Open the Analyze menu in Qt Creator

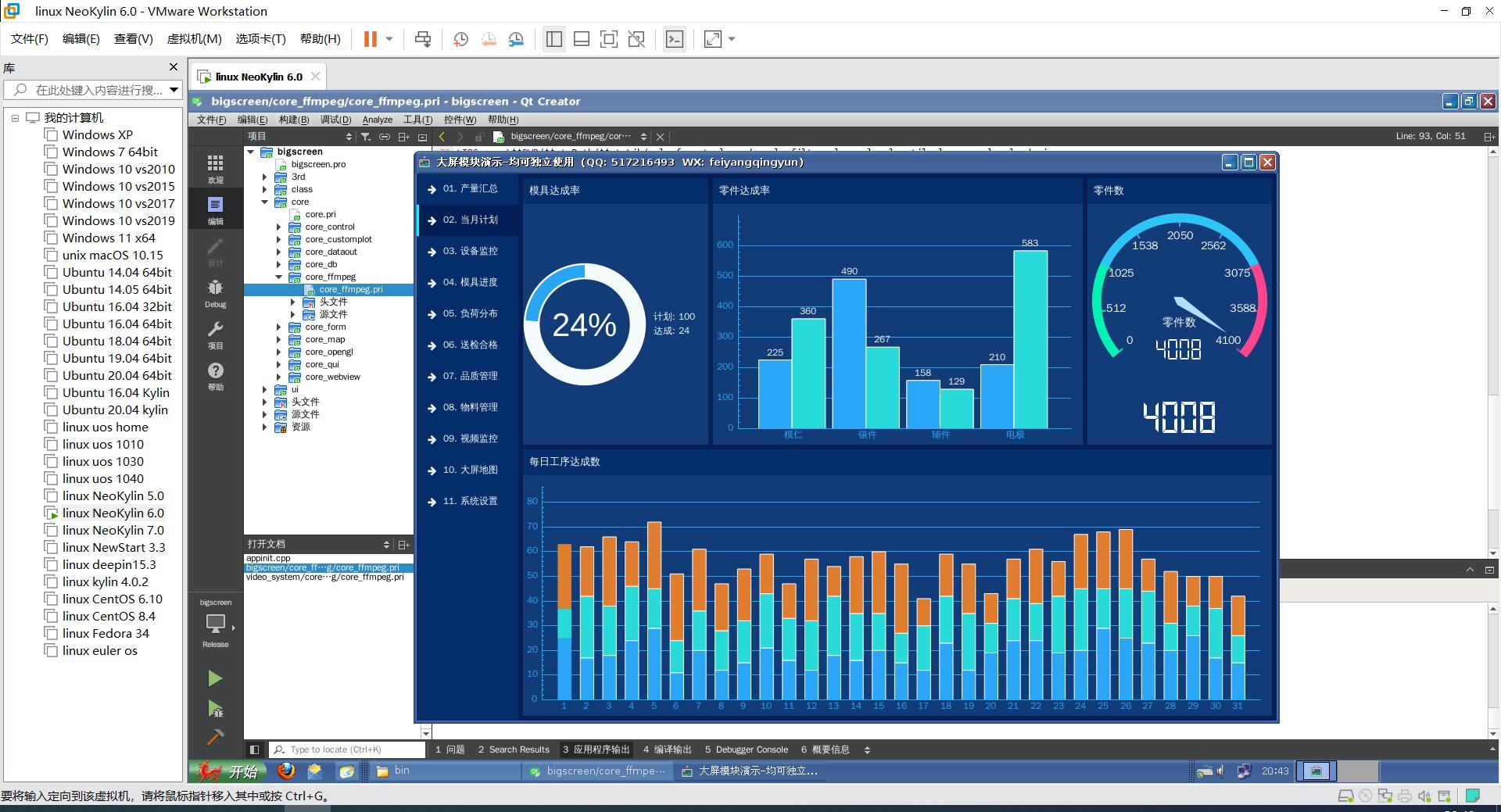click(x=377, y=120)
